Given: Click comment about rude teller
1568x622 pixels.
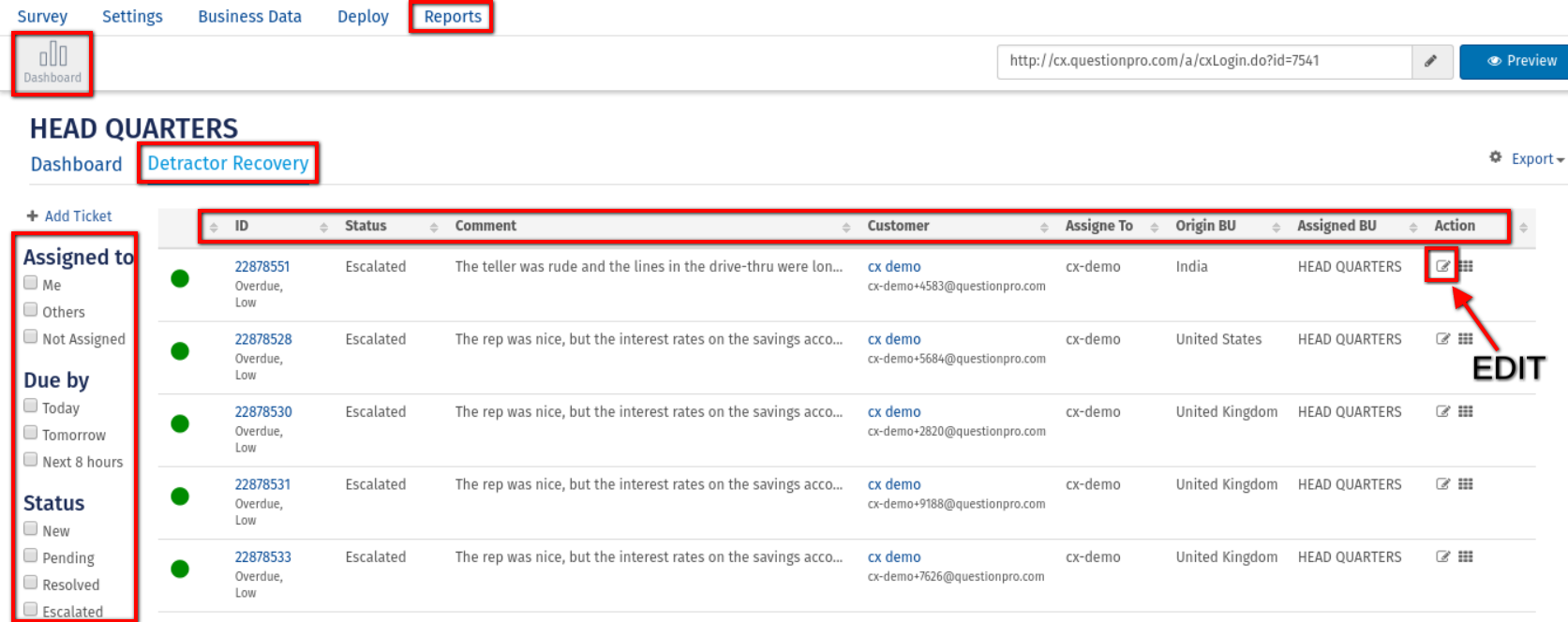Looking at the screenshot, I should click(x=649, y=266).
